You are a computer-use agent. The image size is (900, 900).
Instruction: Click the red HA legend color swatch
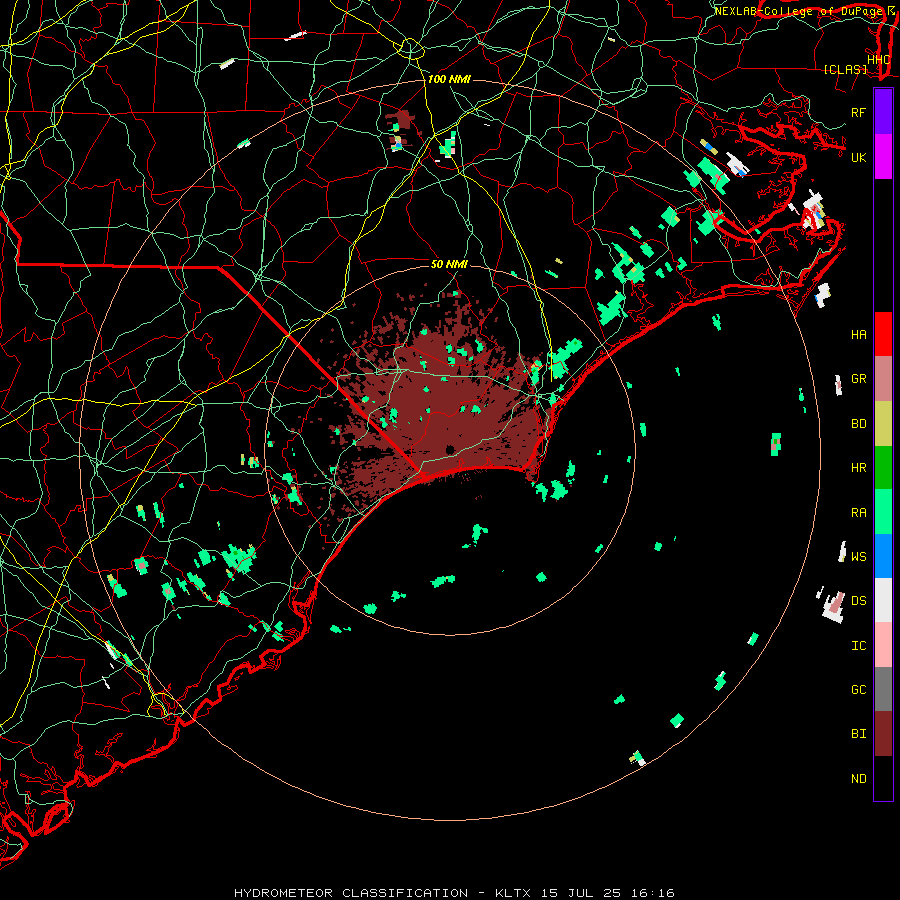883,334
